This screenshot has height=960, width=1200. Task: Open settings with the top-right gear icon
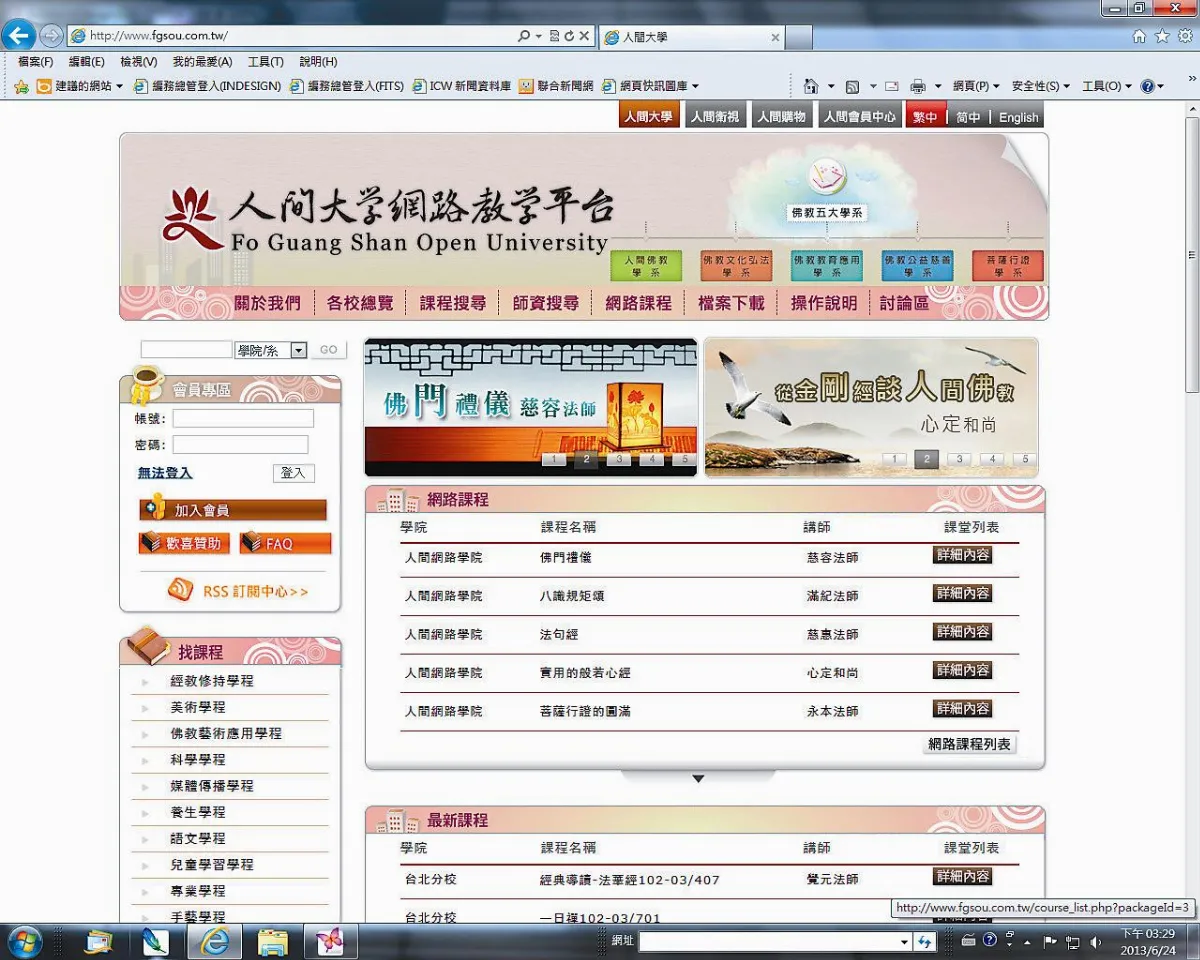(x=1185, y=36)
